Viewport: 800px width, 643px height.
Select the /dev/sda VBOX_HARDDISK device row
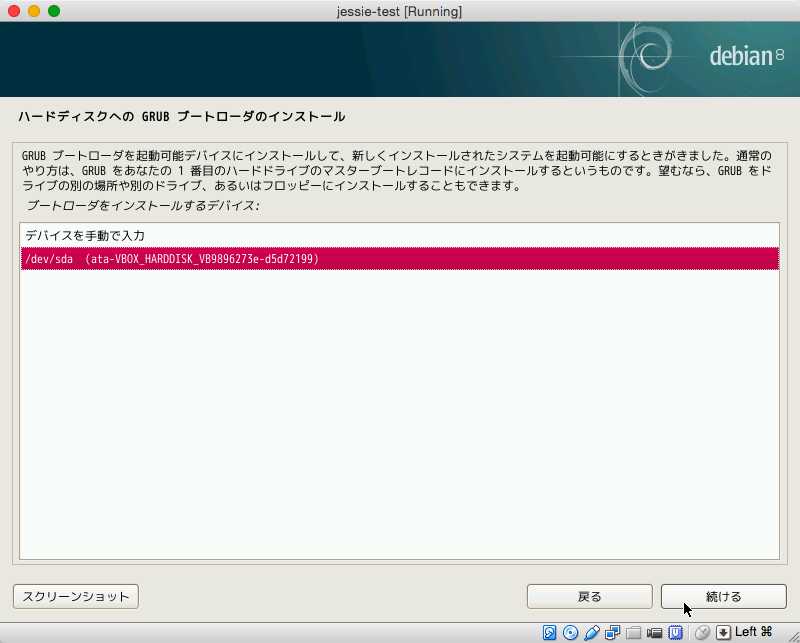400,259
